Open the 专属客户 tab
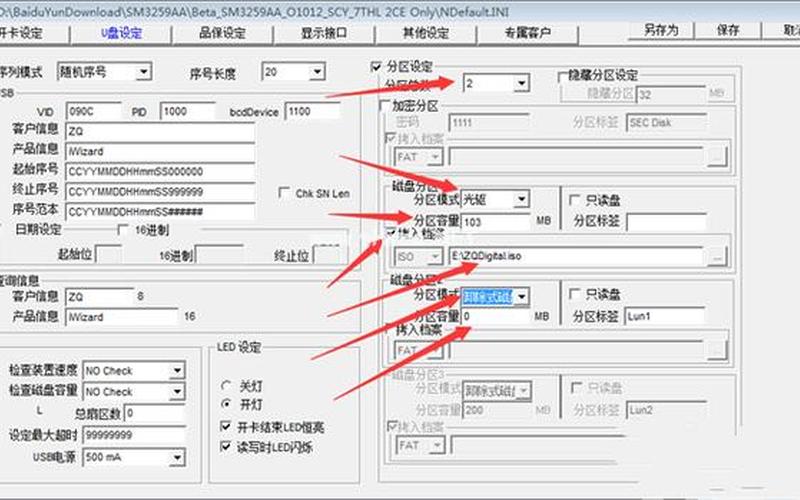Screen dimensions: 800x500 527,33
